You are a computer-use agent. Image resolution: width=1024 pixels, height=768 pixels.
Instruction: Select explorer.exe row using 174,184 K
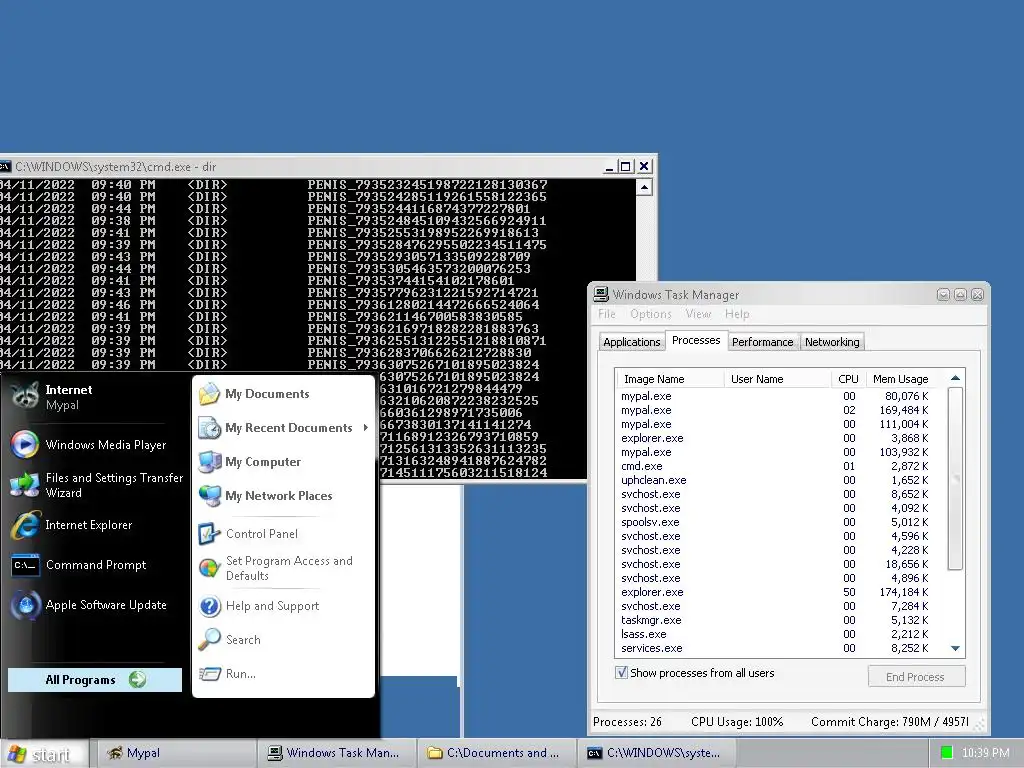(x=780, y=592)
